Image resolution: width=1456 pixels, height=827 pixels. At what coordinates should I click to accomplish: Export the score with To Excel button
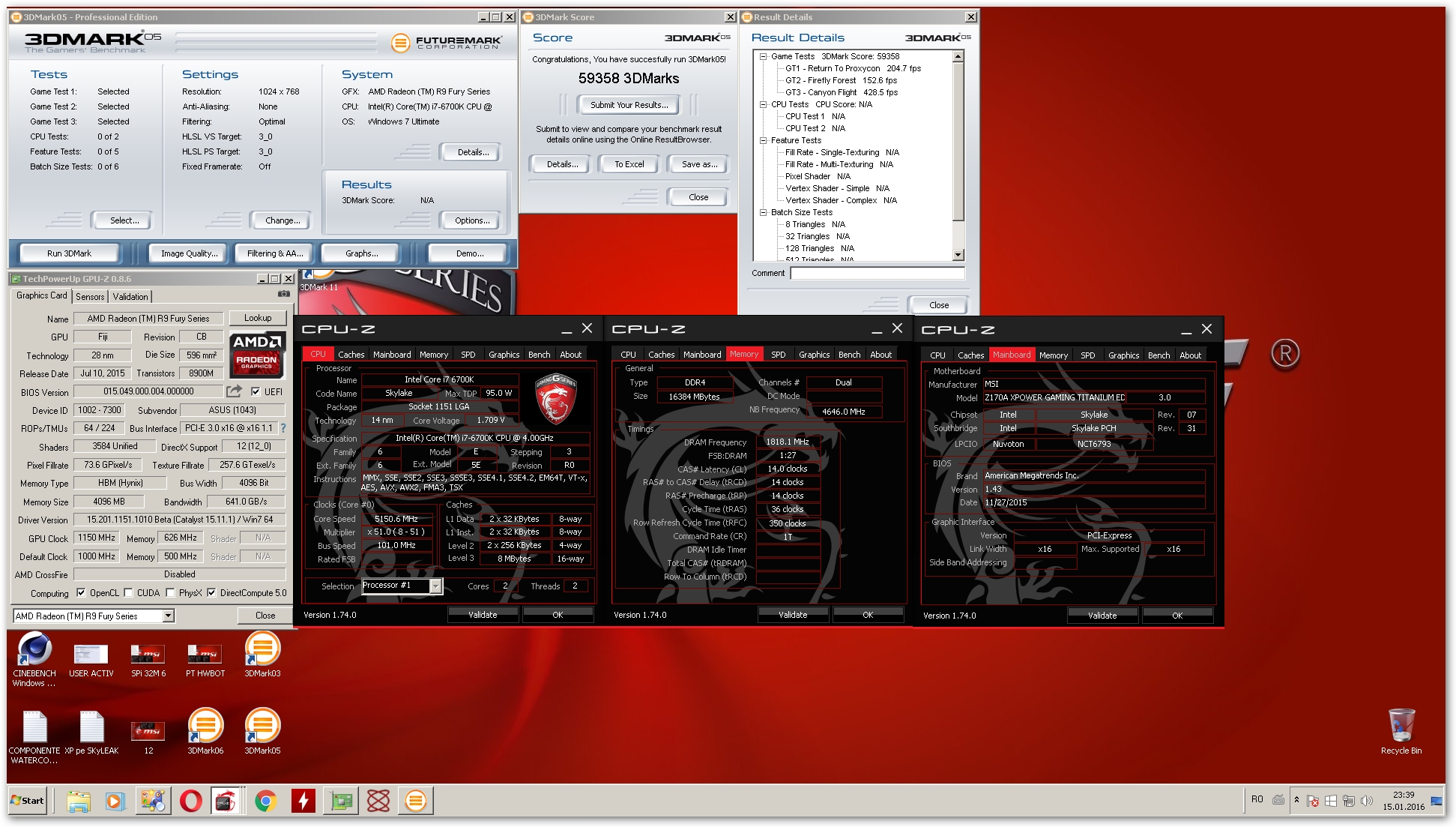click(629, 164)
